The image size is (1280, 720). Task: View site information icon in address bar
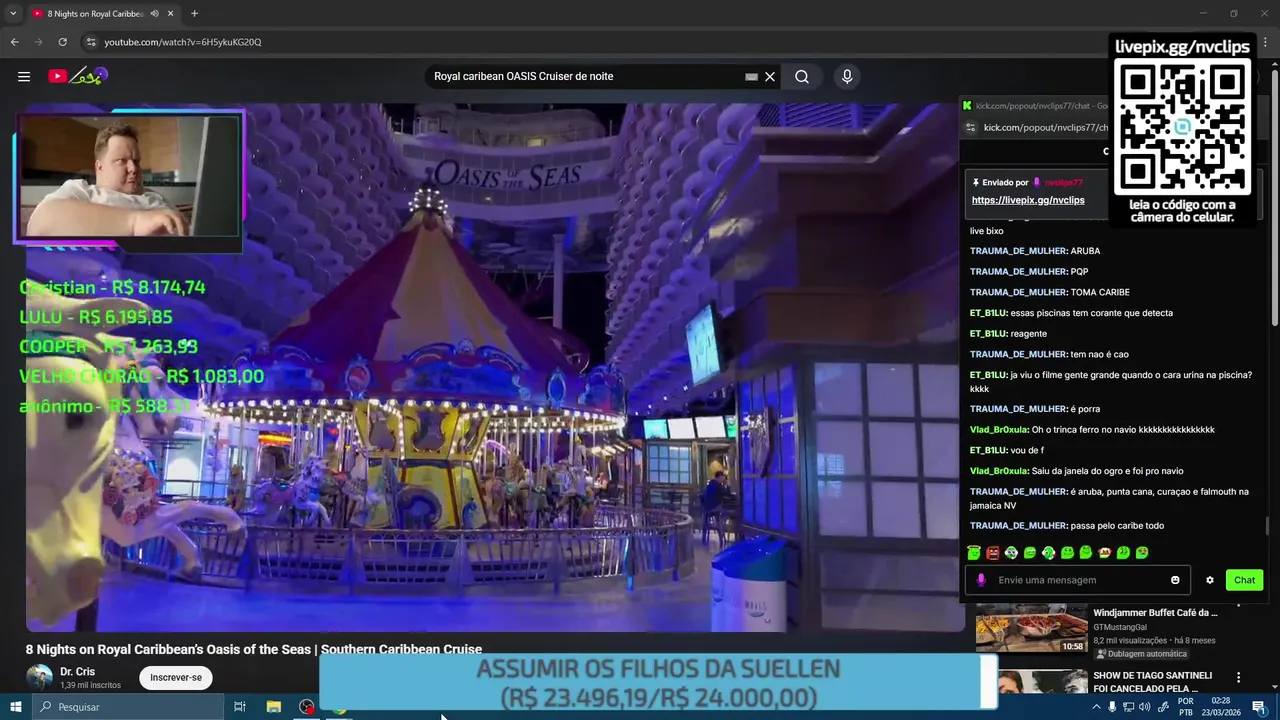[x=91, y=42]
